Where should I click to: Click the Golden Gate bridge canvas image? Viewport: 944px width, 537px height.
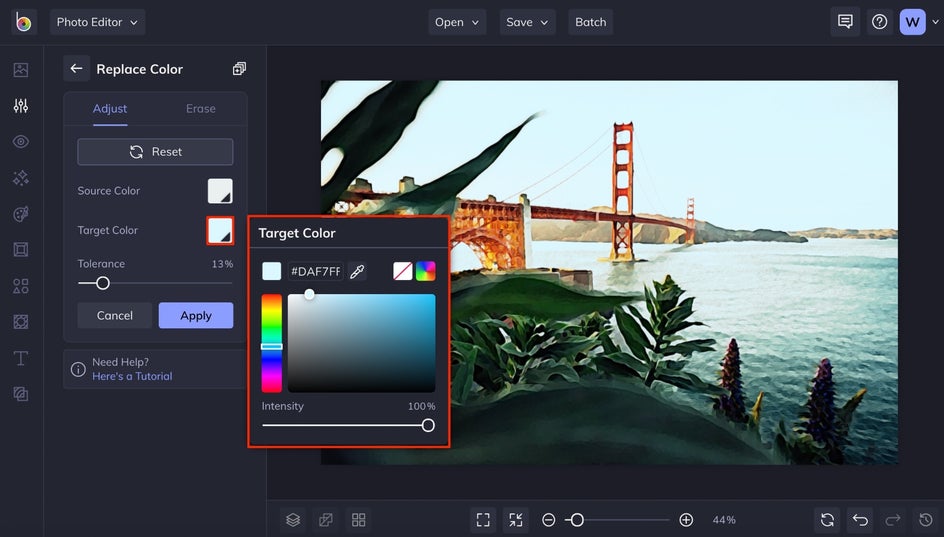609,272
